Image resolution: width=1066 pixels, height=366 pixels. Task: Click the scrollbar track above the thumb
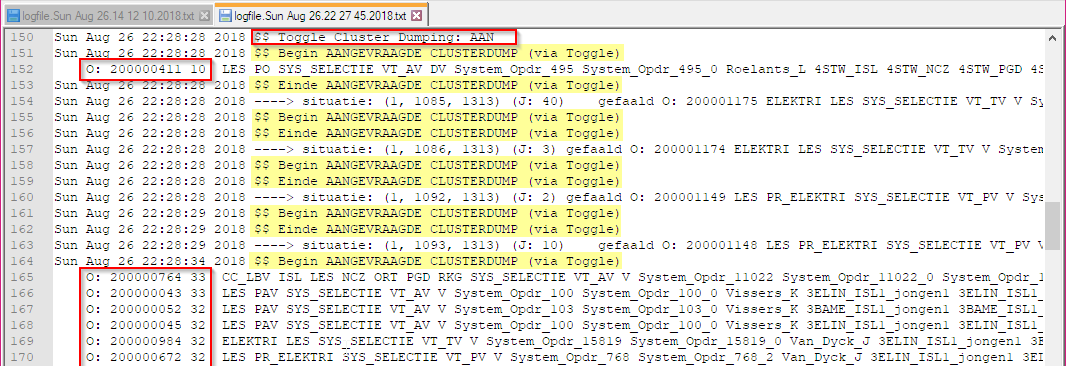tap(1058, 122)
